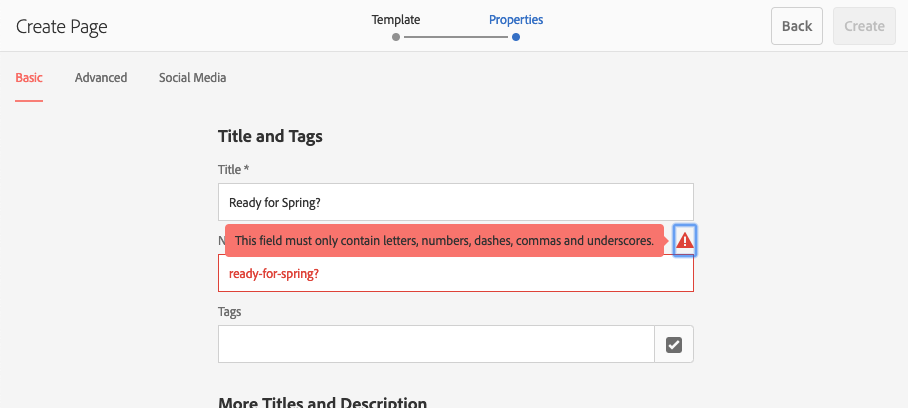Click the "Create Page" heading

pyautogui.click(x=62, y=26)
